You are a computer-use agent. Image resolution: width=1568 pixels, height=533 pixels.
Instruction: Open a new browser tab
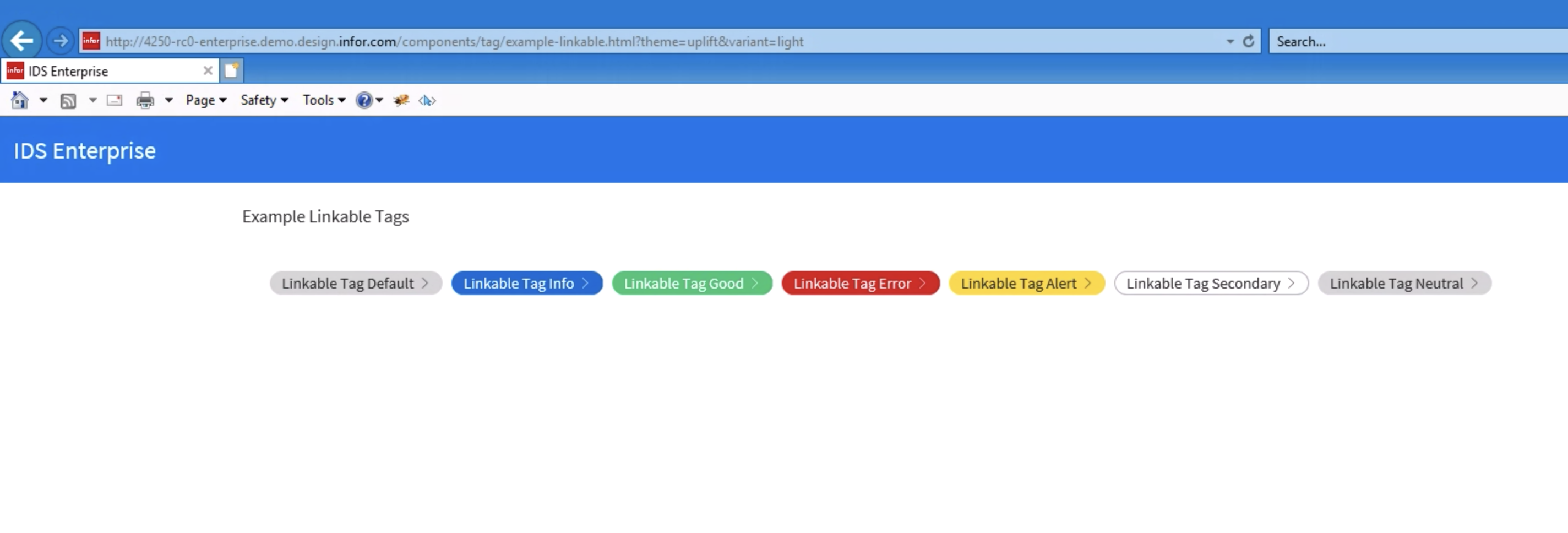point(231,71)
